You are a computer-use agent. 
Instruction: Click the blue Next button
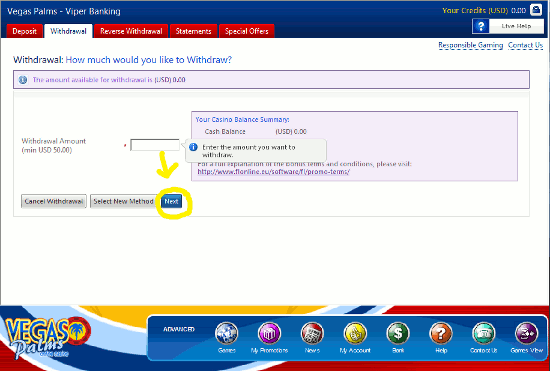[172, 201]
